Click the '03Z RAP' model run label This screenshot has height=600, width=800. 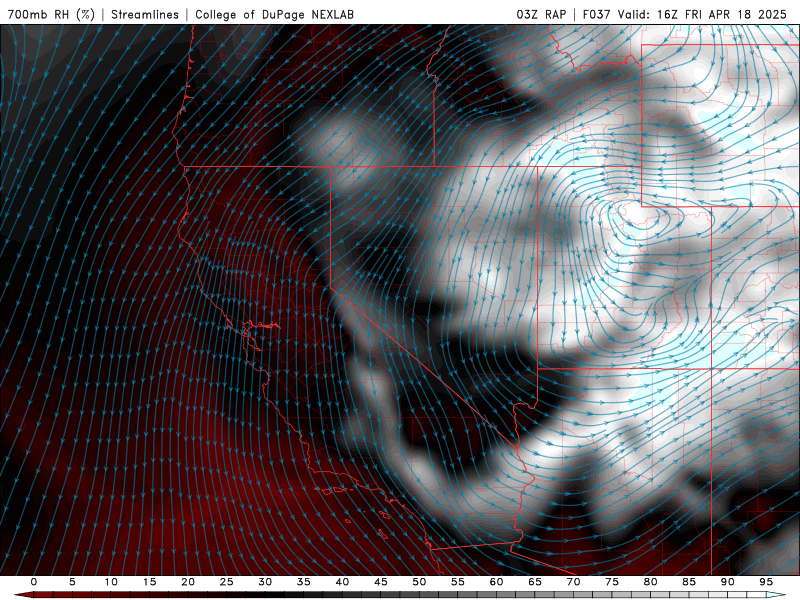541,14
